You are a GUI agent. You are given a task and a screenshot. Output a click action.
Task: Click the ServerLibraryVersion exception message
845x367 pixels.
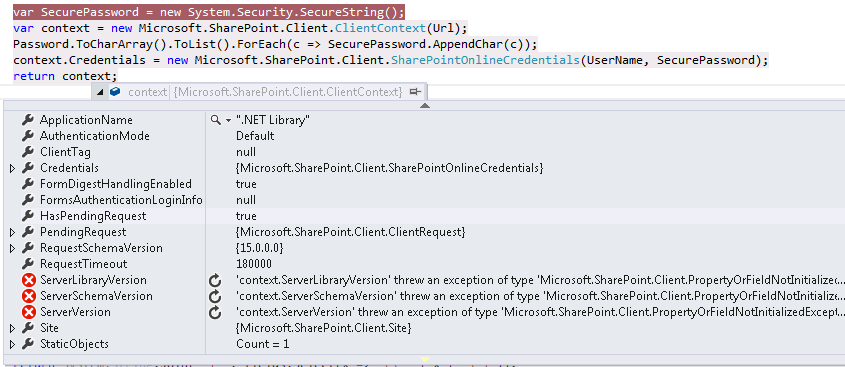coord(540,280)
